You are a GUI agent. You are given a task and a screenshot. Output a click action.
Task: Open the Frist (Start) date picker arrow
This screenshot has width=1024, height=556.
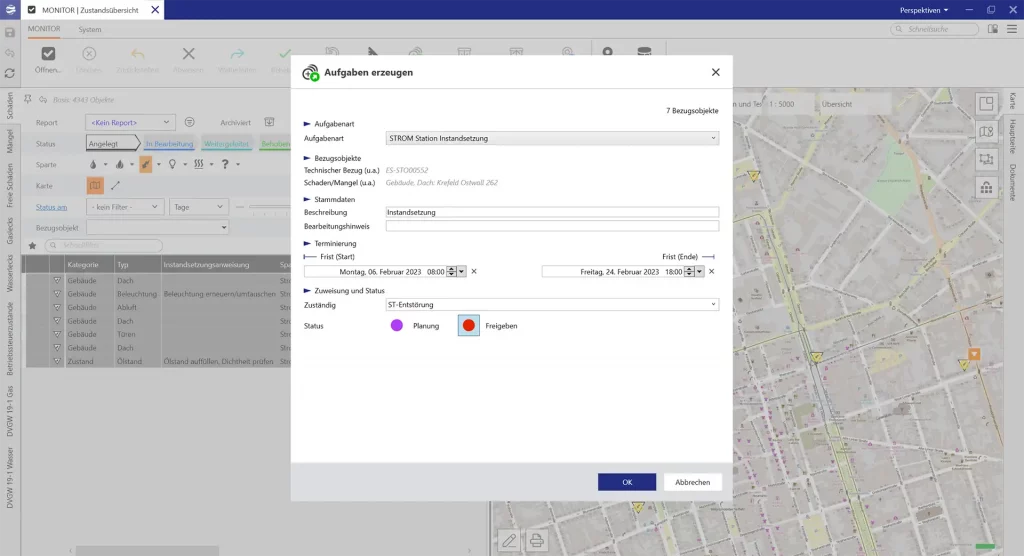pyautogui.click(x=462, y=271)
